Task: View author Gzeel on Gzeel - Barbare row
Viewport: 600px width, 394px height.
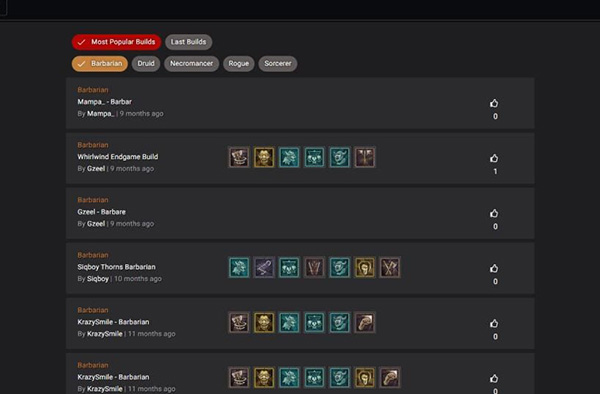Action: [96, 224]
